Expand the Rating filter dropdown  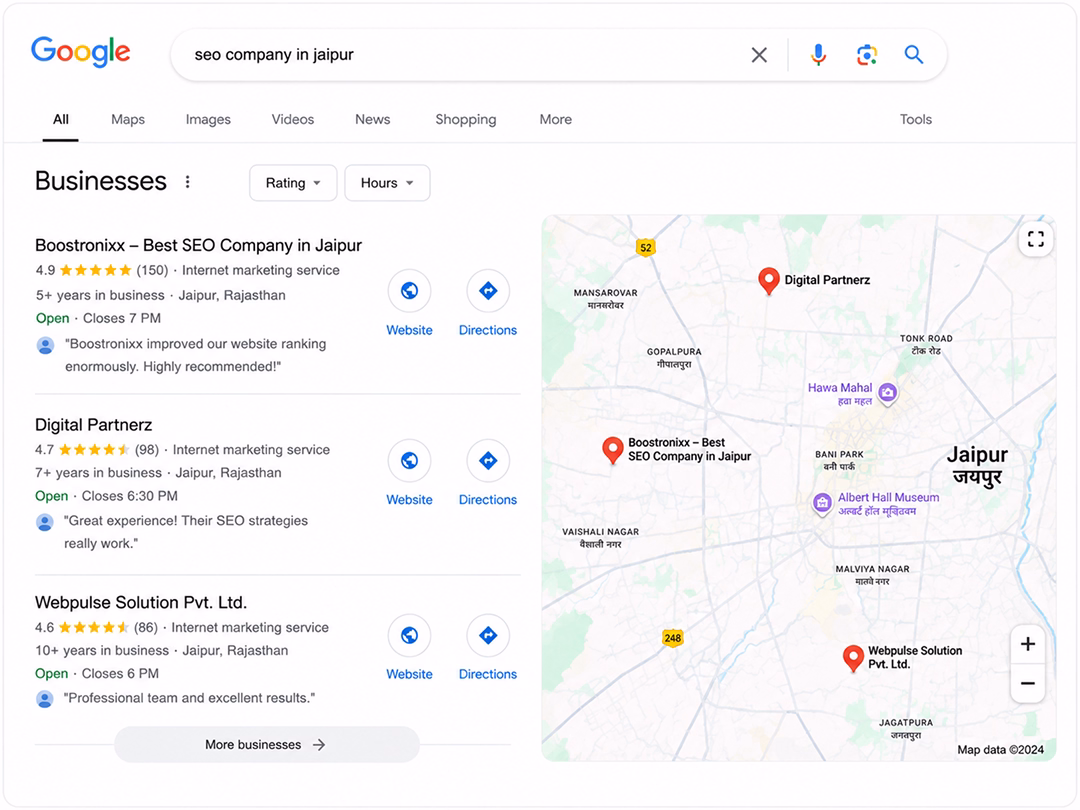[293, 183]
